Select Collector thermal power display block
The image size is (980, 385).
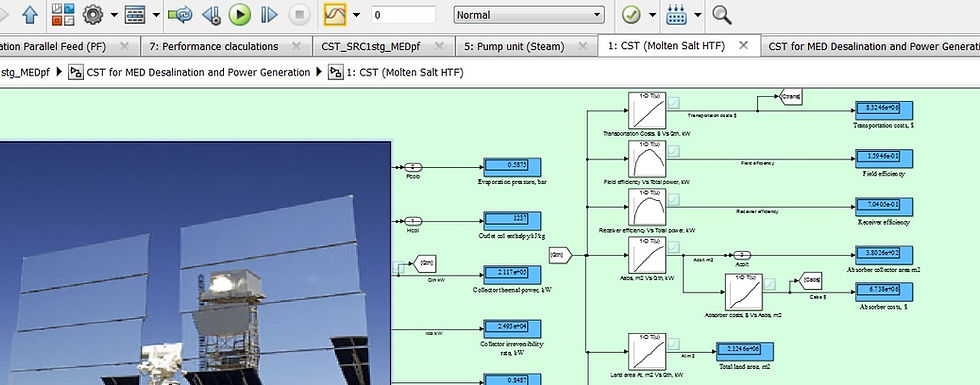[512, 275]
